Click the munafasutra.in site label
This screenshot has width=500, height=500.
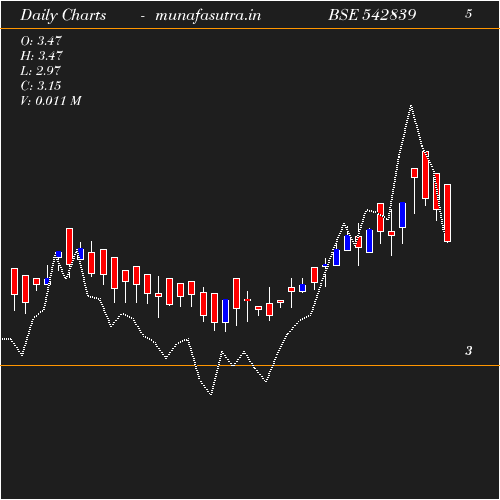point(208,16)
